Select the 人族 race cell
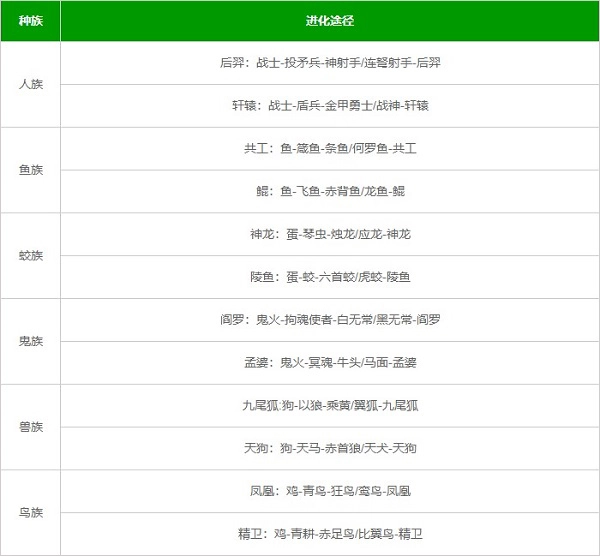Screen dimensions: 600x556 (31, 84)
